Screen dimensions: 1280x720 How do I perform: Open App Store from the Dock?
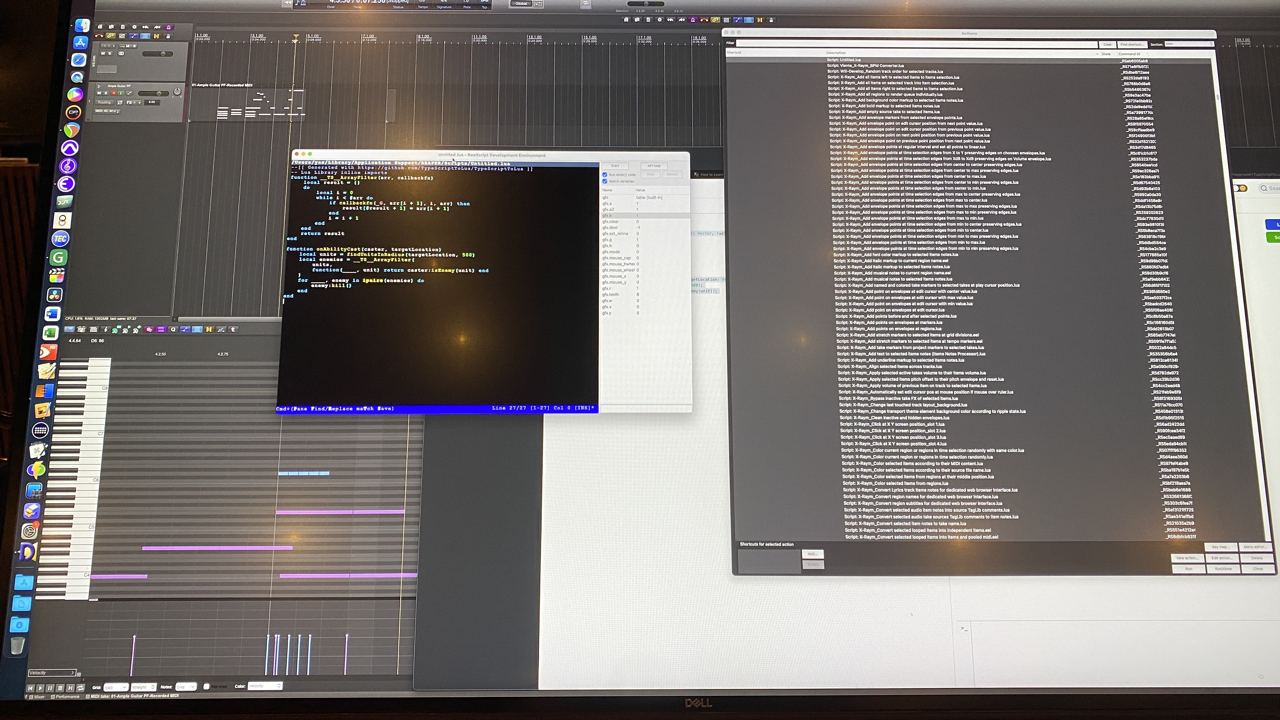click(81, 43)
